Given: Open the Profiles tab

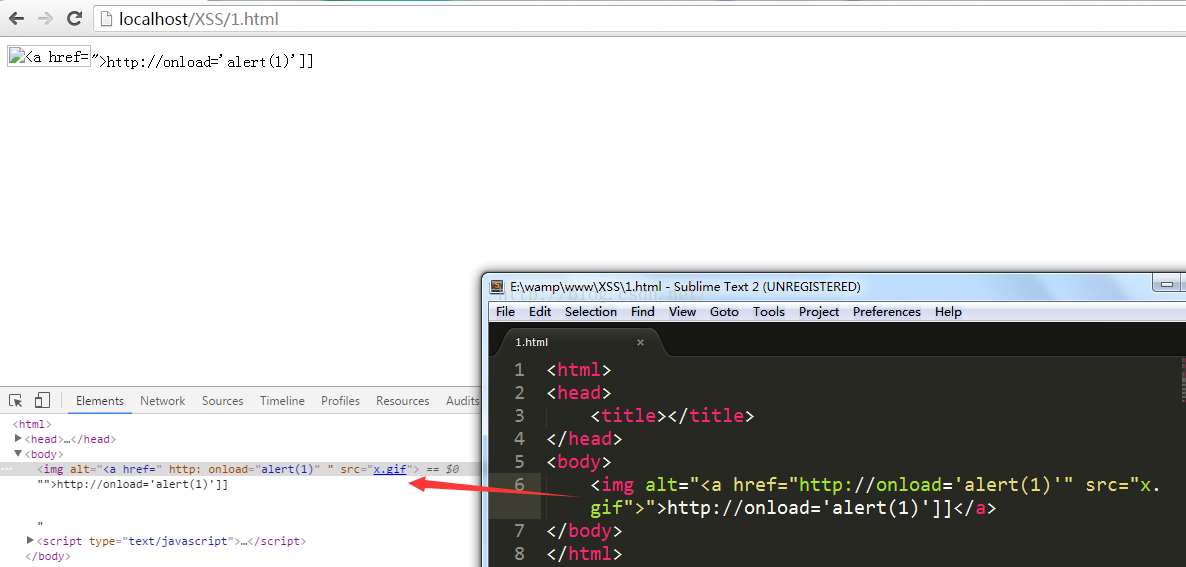Looking at the screenshot, I should pos(340,401).
